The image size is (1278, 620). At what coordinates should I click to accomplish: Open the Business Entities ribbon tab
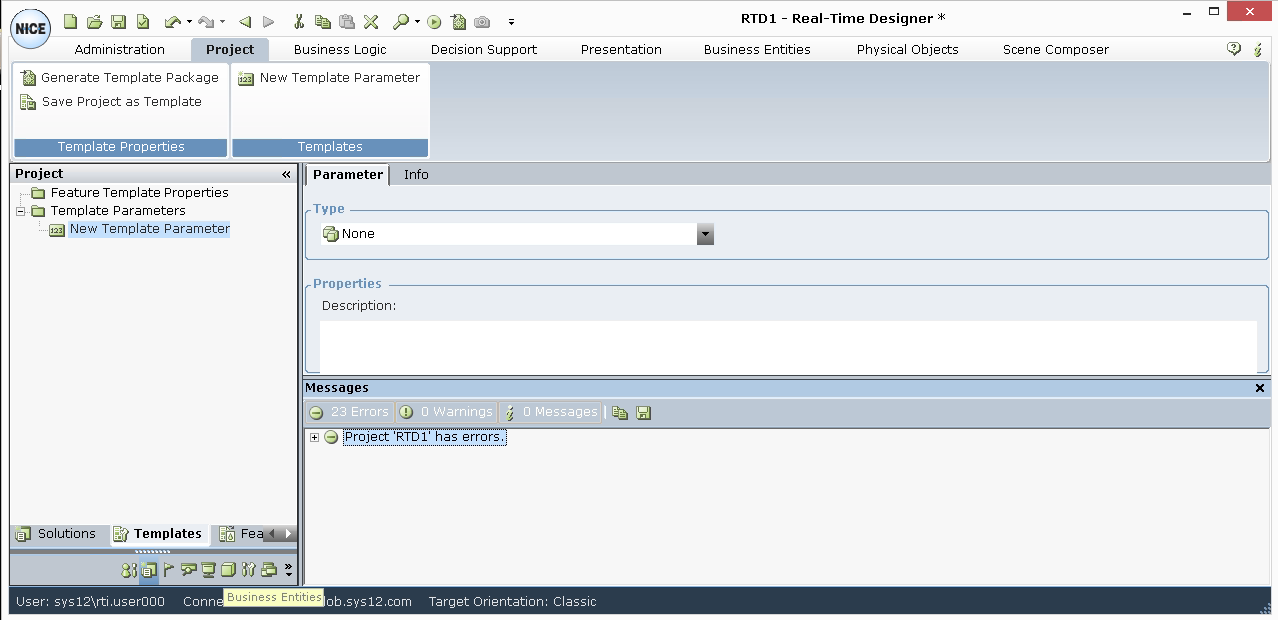point(757,49)
